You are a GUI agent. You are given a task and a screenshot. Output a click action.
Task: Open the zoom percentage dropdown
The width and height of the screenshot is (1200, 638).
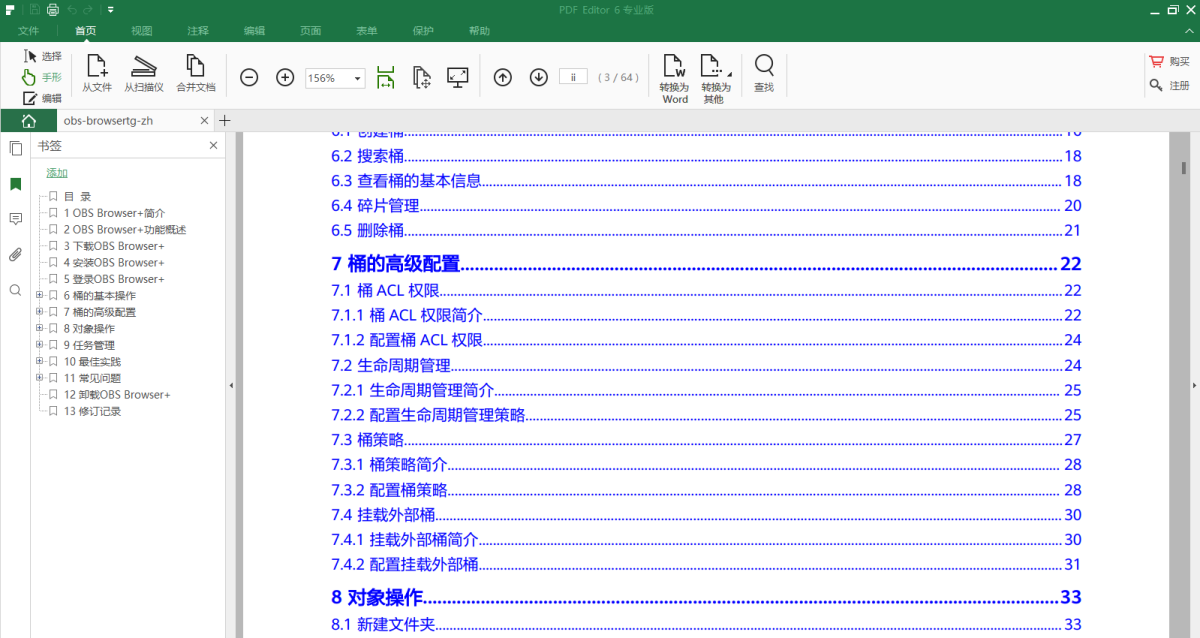pyautogui.click(x=356, y=77)
